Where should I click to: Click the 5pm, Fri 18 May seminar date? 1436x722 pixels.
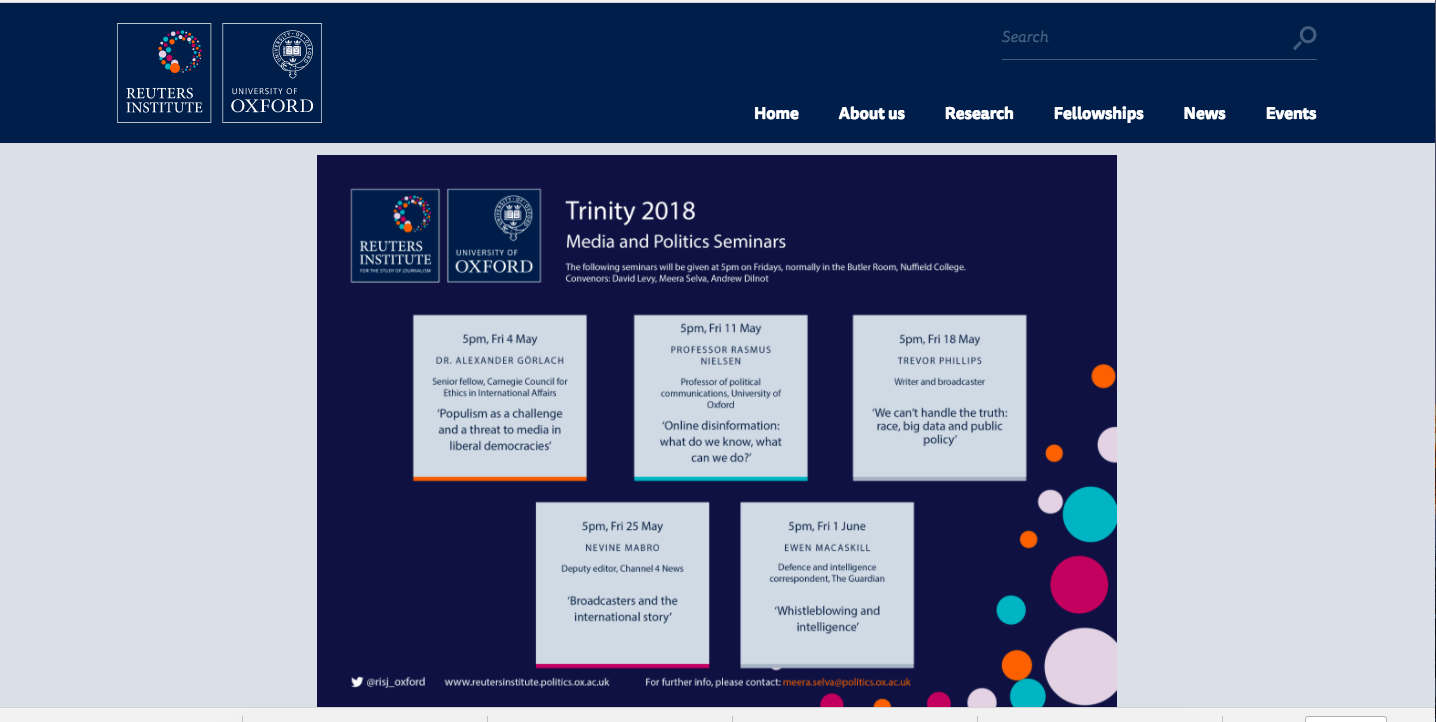pyautogui.click(x=939, y=339)
